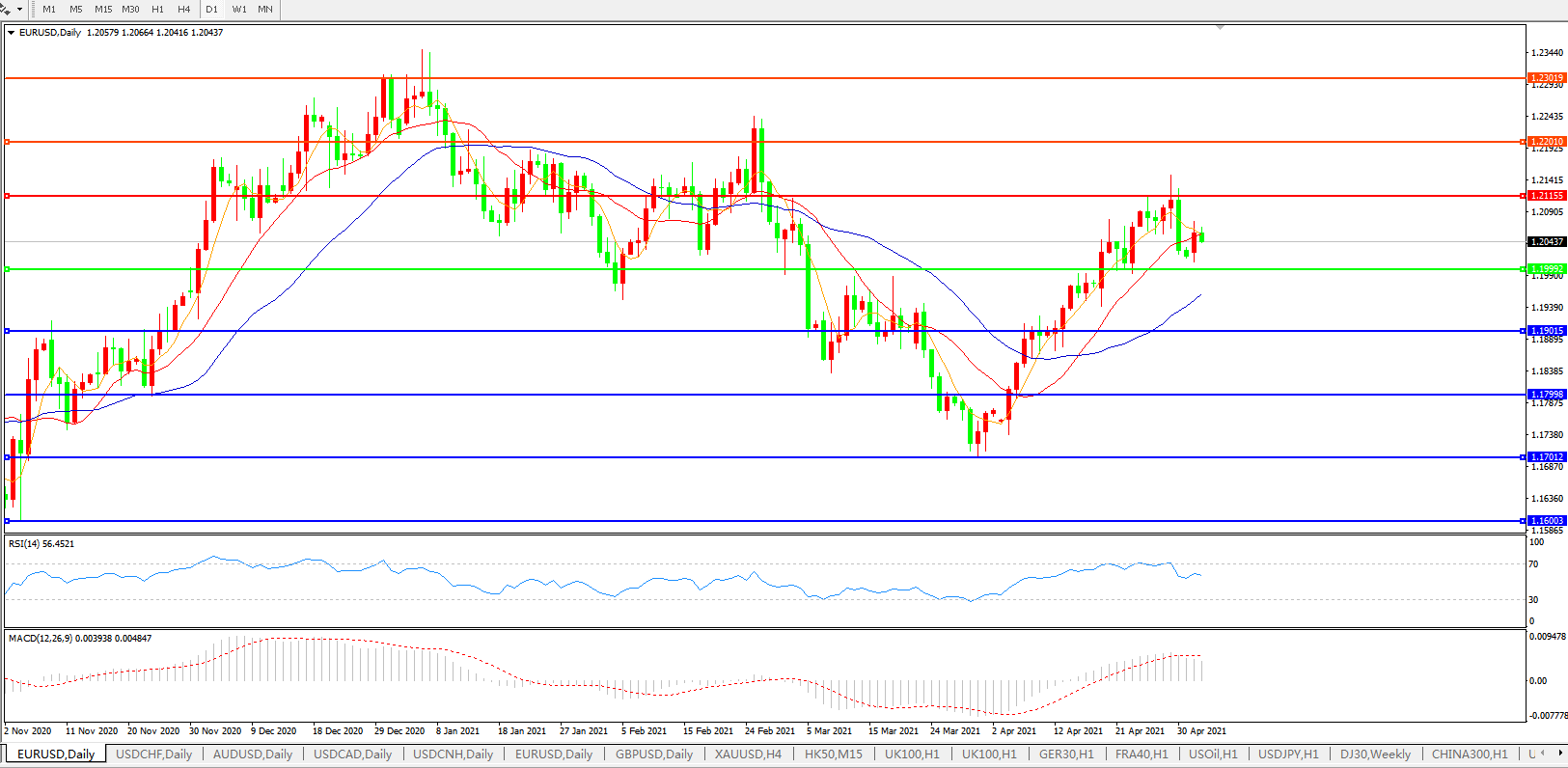The height and width of the screenshot is (768, 1568).
Task: Switch to the XAUUSD,H4 chart tab
Action: [748, 754]
